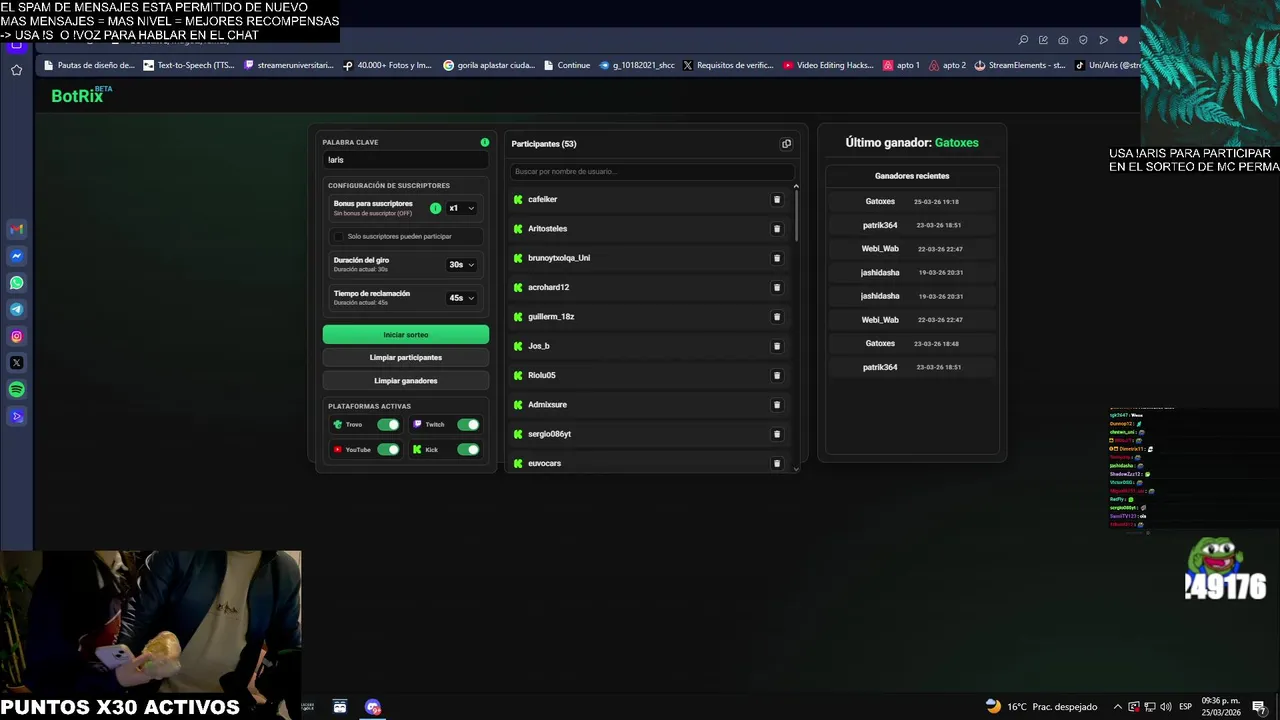Click the browser search magnifier icon
Image resolution: width=1280 pixels, height=720 pixels.
pos(1023,40)
